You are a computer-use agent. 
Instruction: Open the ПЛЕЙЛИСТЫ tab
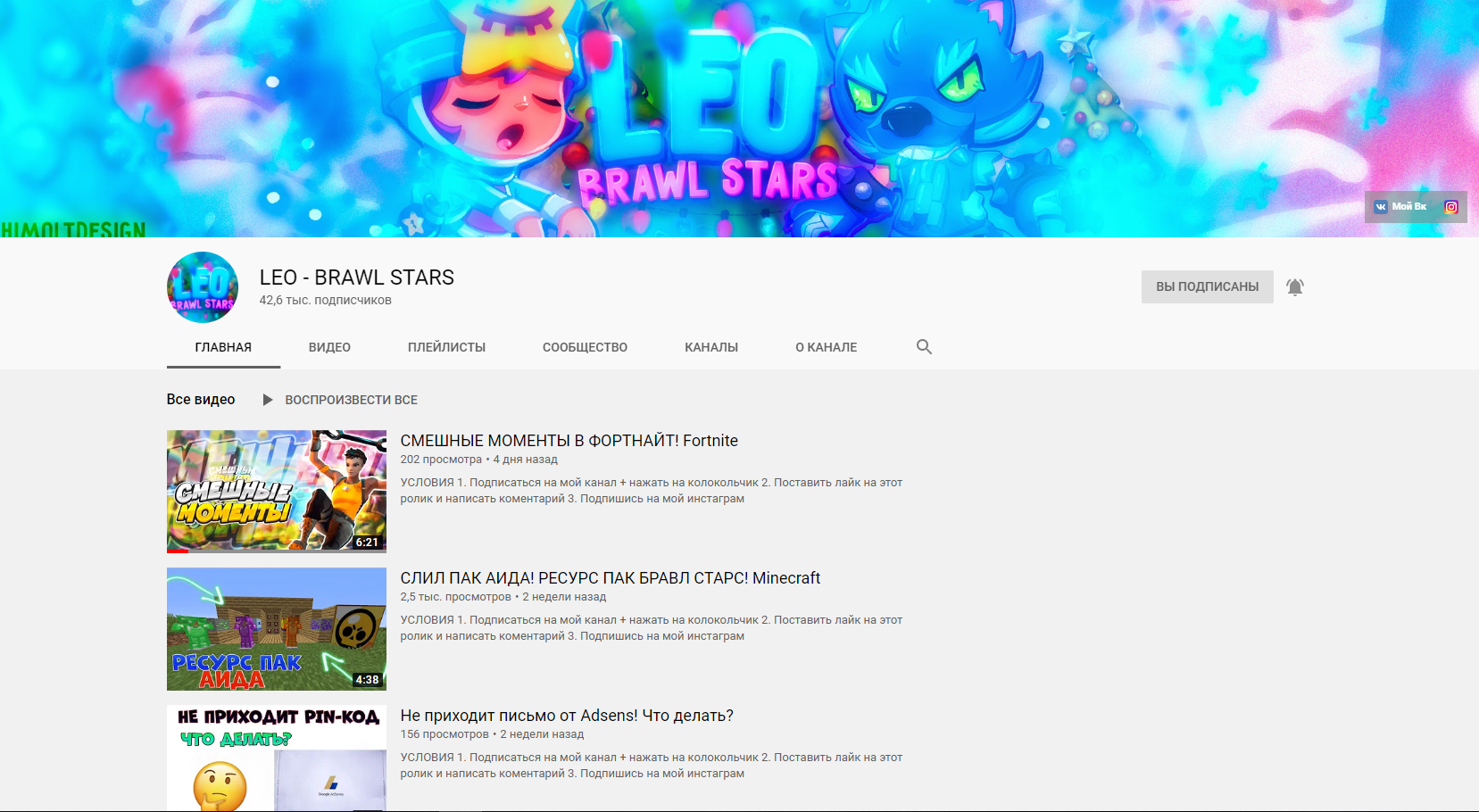coord(446,347)
